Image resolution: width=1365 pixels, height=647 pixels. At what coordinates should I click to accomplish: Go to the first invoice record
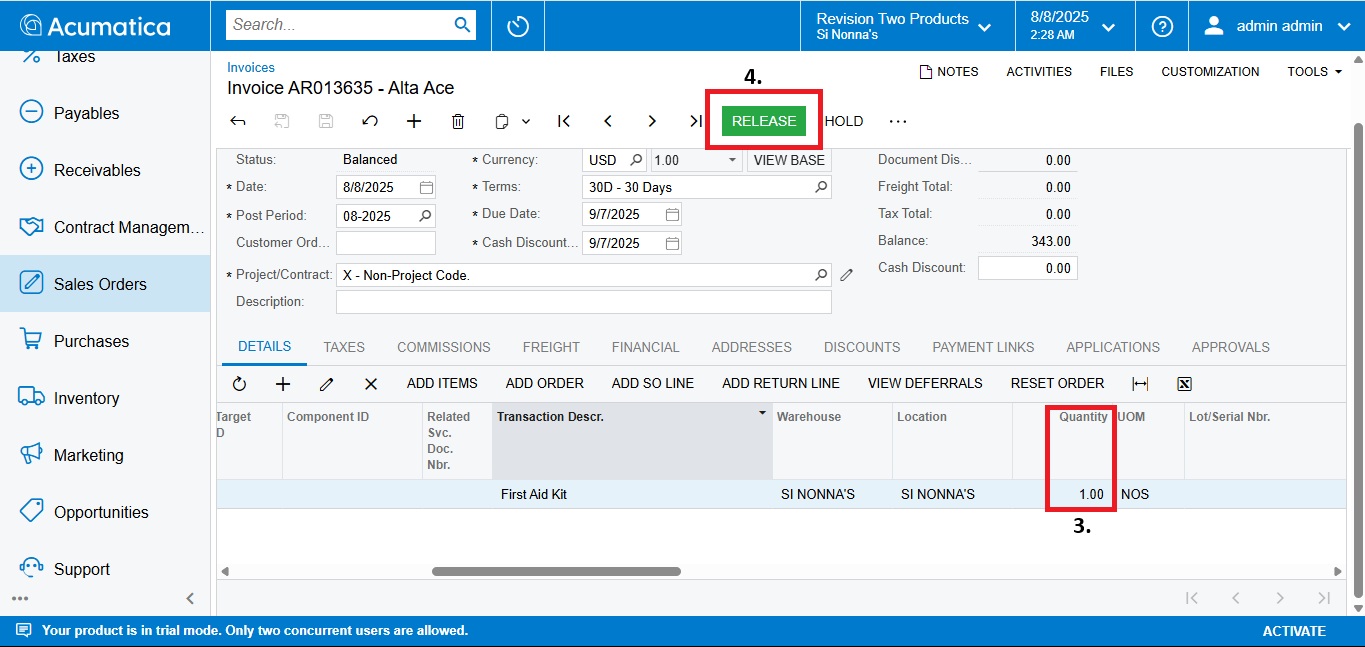tap(564, 121)
